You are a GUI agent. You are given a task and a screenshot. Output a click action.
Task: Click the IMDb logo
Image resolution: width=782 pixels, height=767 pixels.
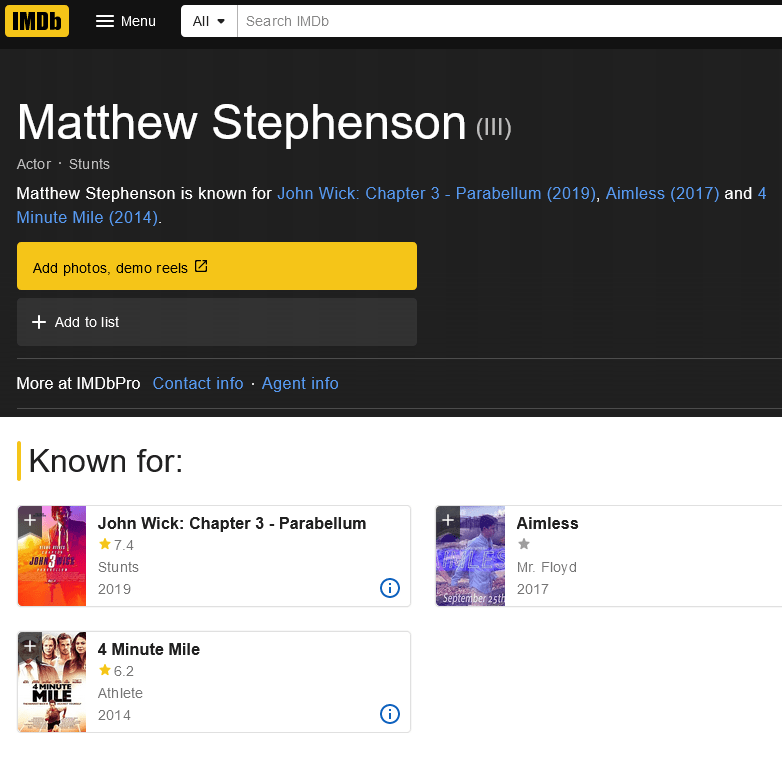pos(37,21)
